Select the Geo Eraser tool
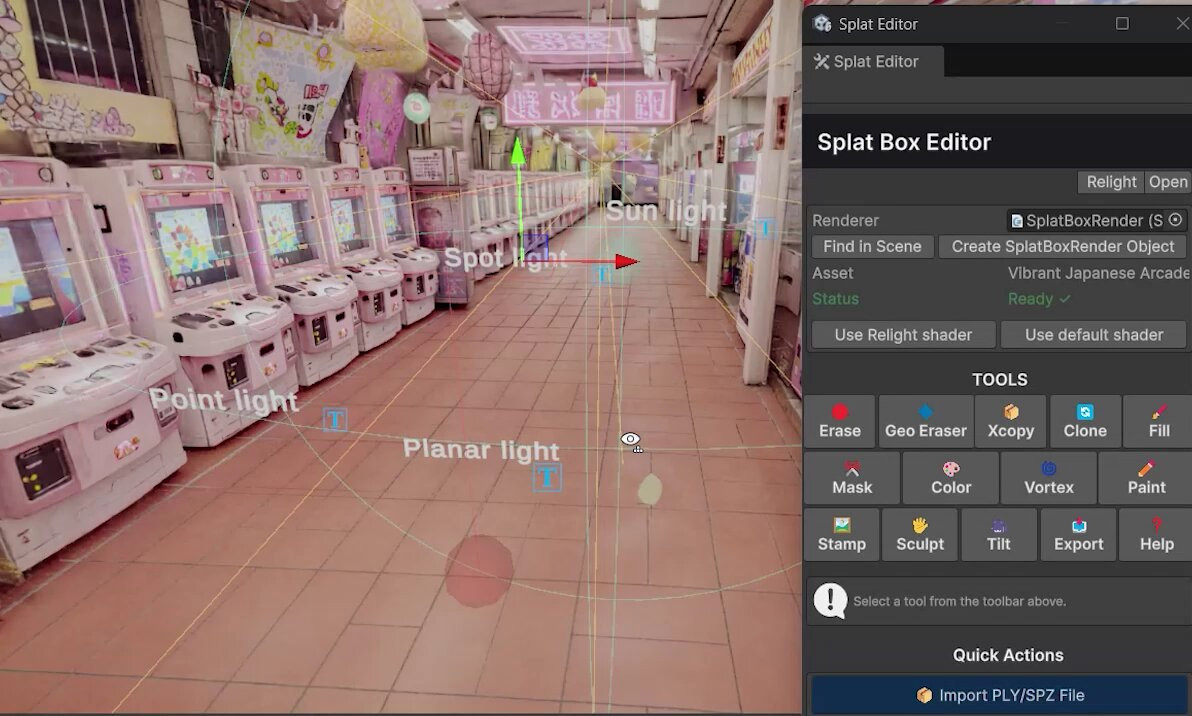The image size is (1192, 716). [x=925, y=421]
